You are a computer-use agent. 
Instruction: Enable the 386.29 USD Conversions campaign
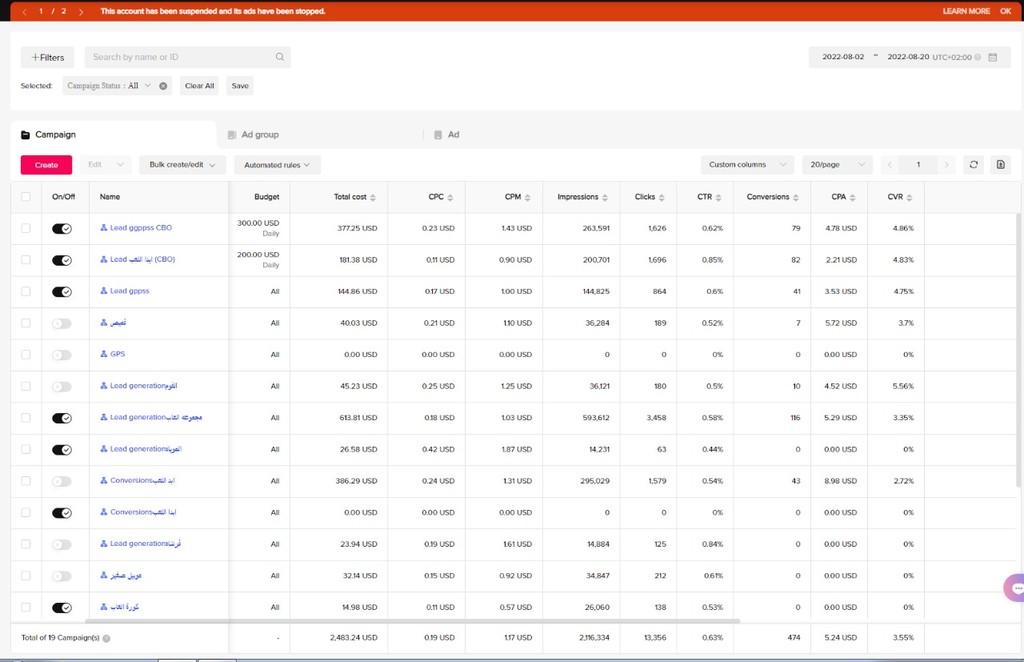[x=62, y=481]
